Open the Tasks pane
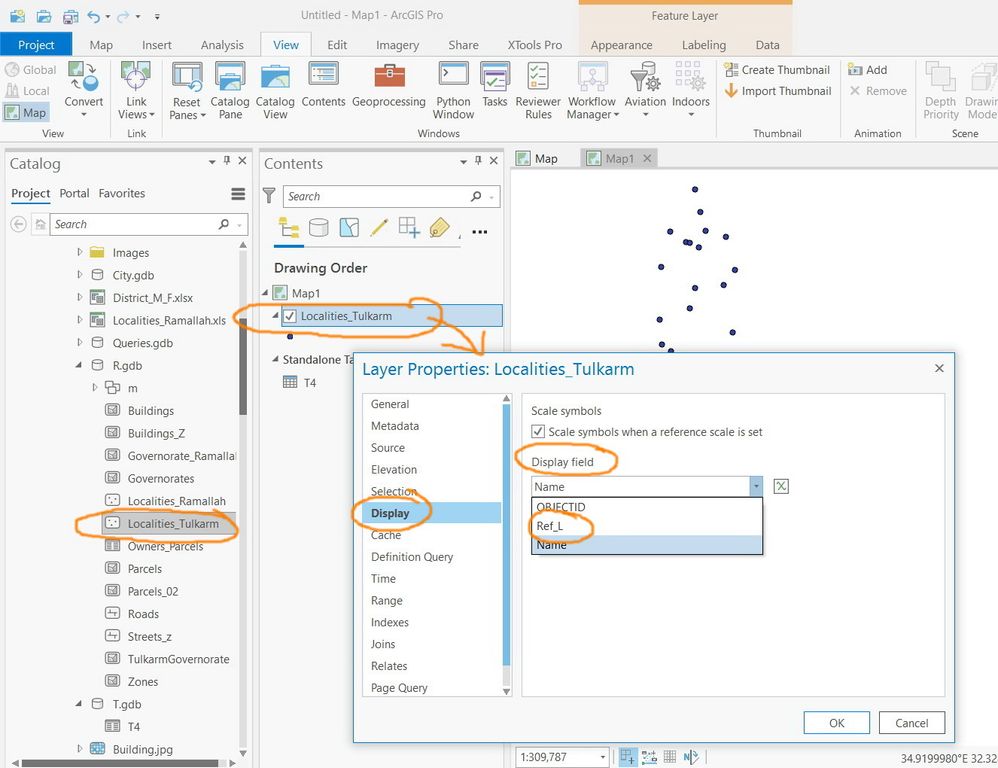This screenshot has width=998, height=768. [495, 84]
